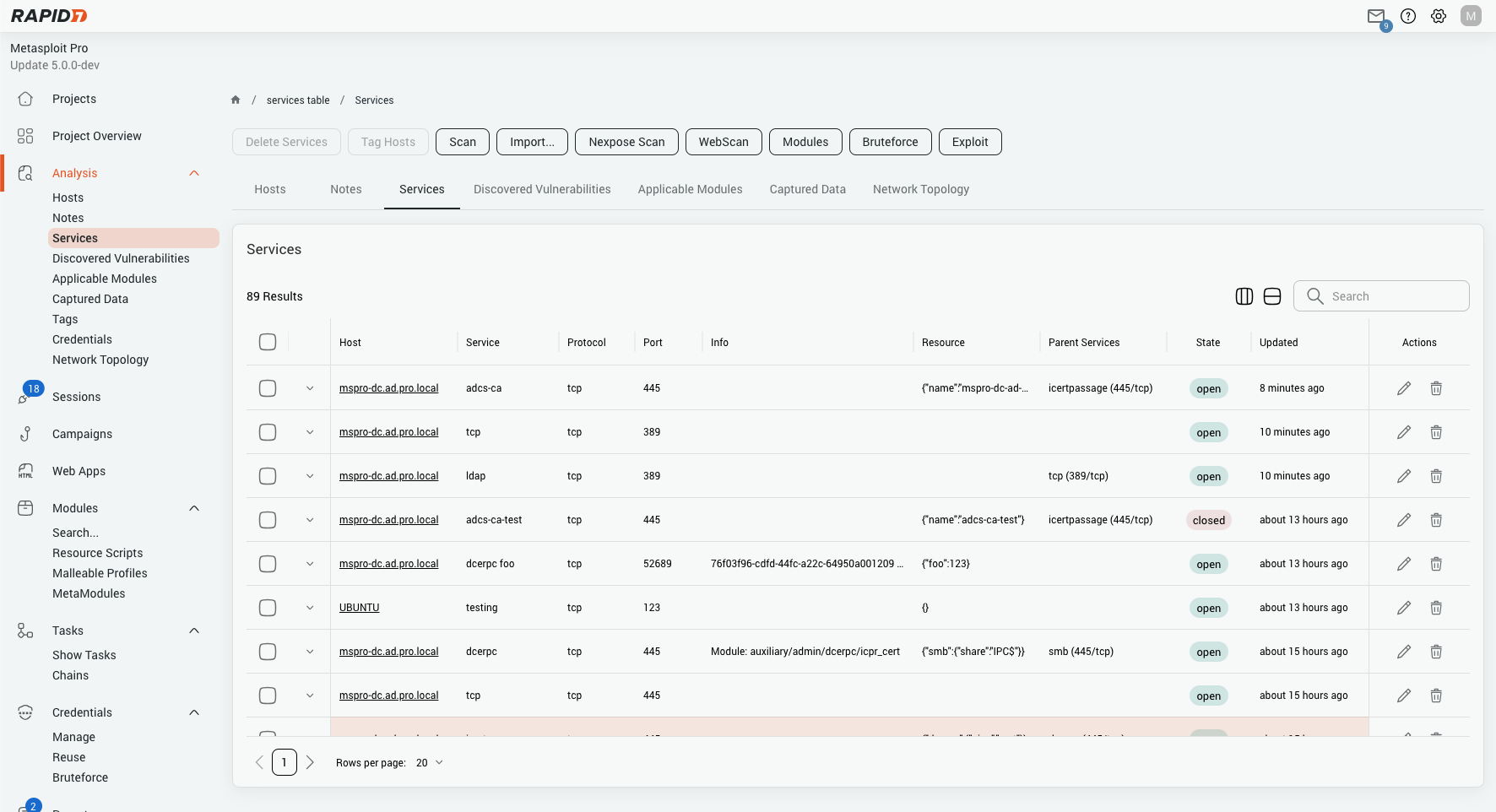Delete the dcerpc foo service row
The width and height of the screenshot is (1496, 812).
pyautogui.click(x=1436, y=564)
